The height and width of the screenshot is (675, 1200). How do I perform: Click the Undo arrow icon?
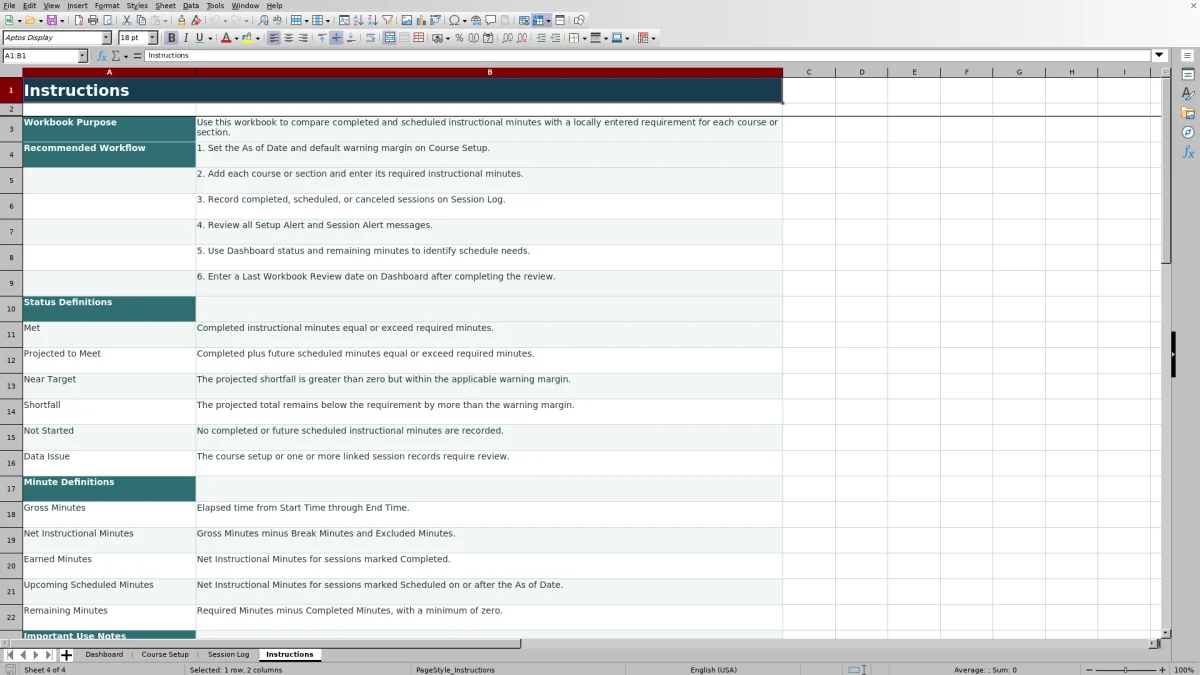(215, 20)
